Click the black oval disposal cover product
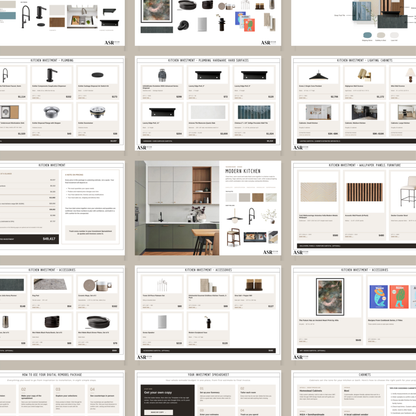 click(x=97, y=75)
